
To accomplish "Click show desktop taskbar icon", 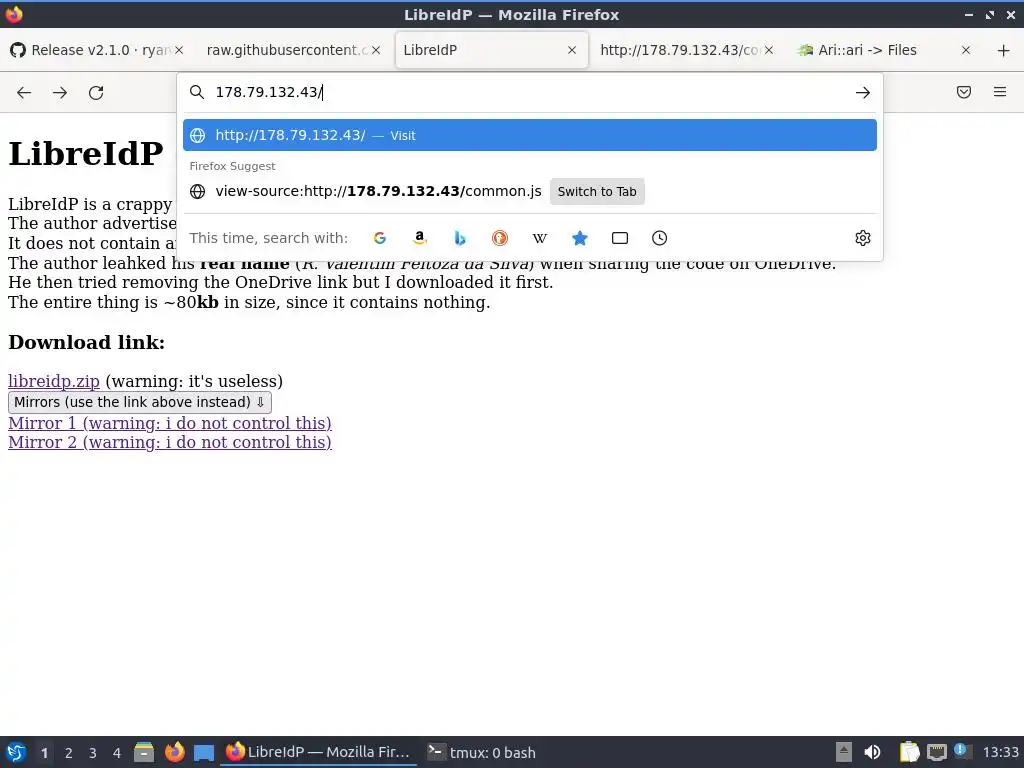I will [204, 753].
